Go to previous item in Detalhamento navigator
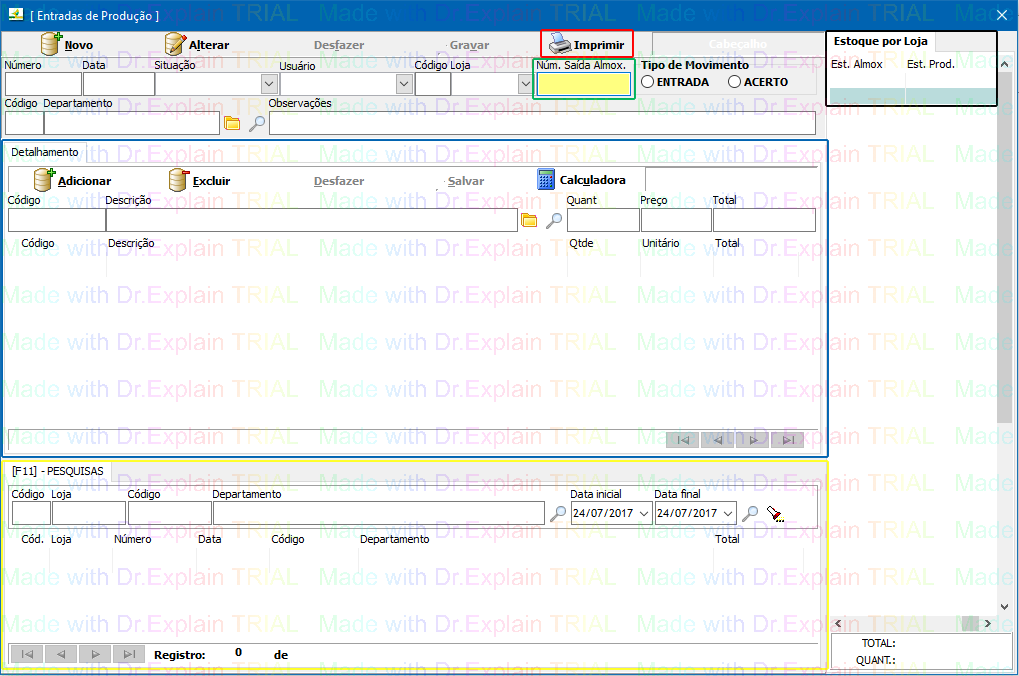 click(x=717, y=440)
